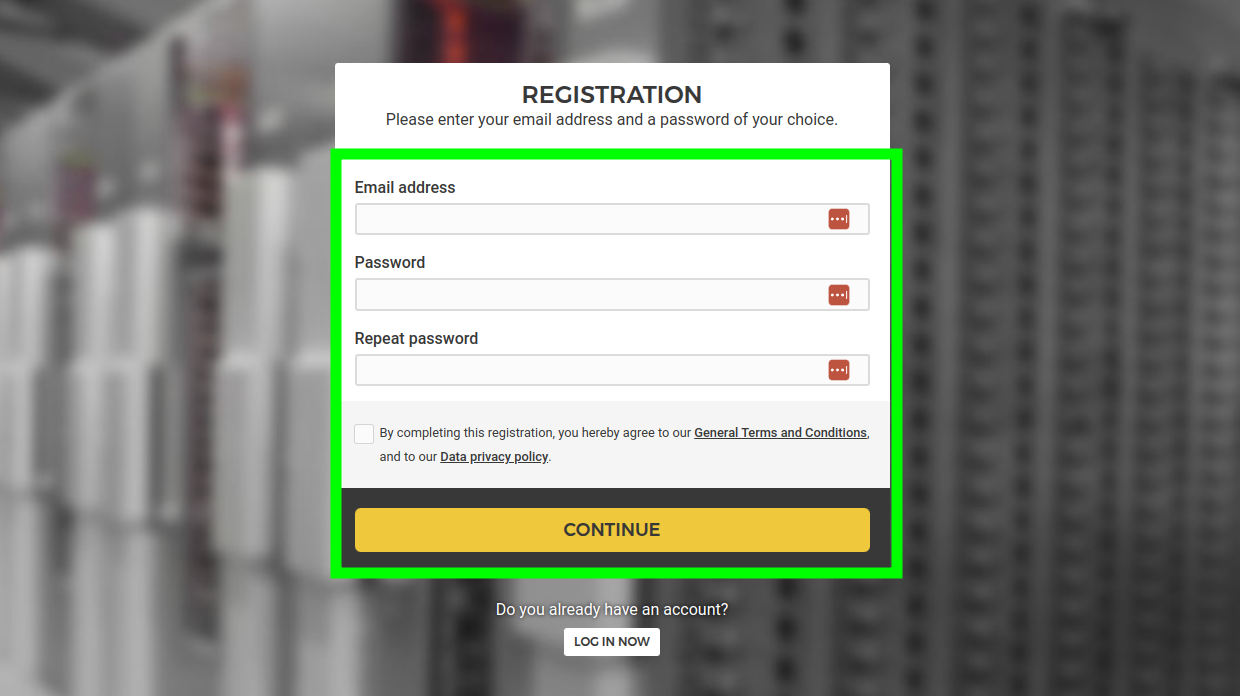Image resolution: width=1240 pixels, height=696 pixels.
Task: Click the password manager icon in Password field
Action: [x=839, y=295]
